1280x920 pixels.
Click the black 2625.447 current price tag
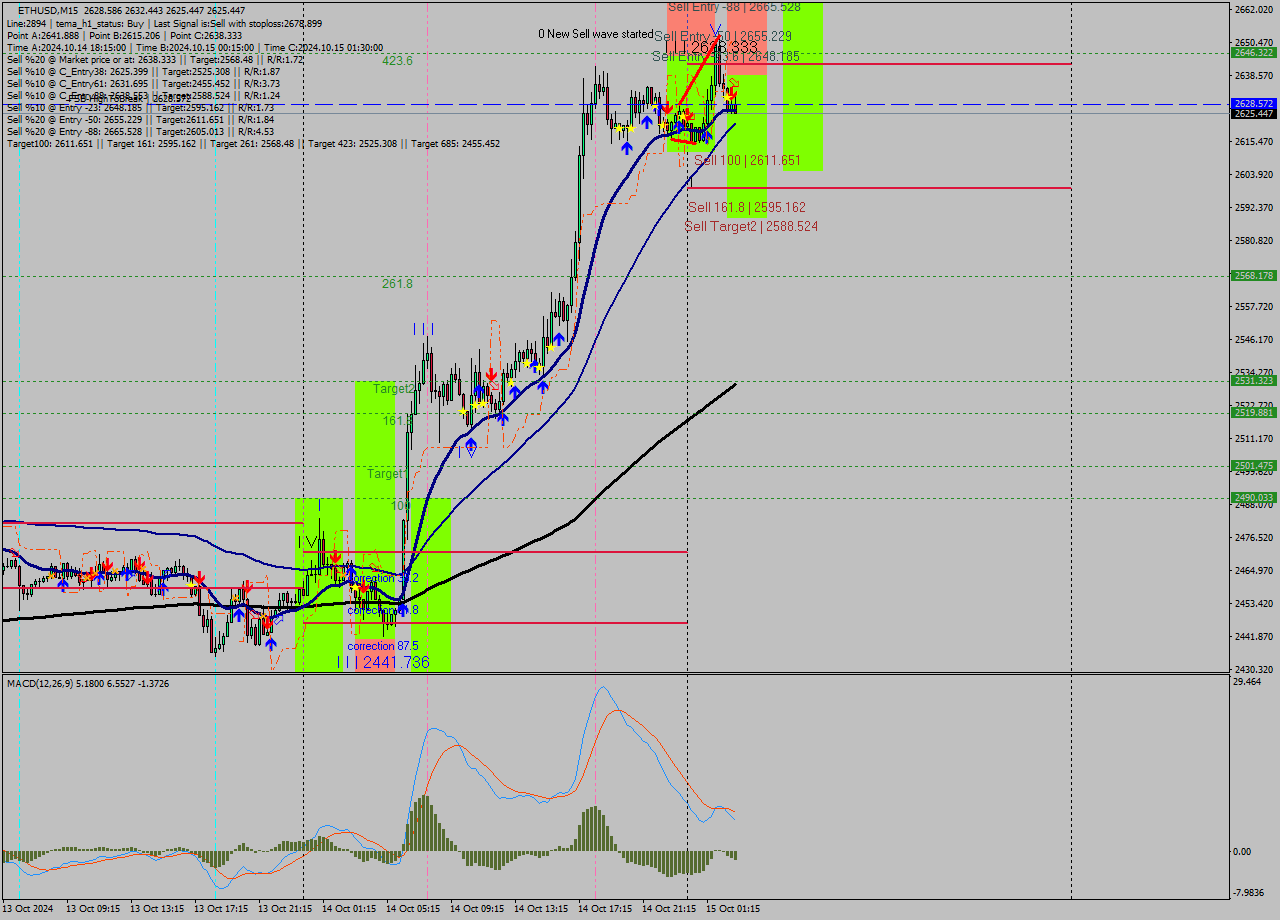click(x=1253, y=114)
